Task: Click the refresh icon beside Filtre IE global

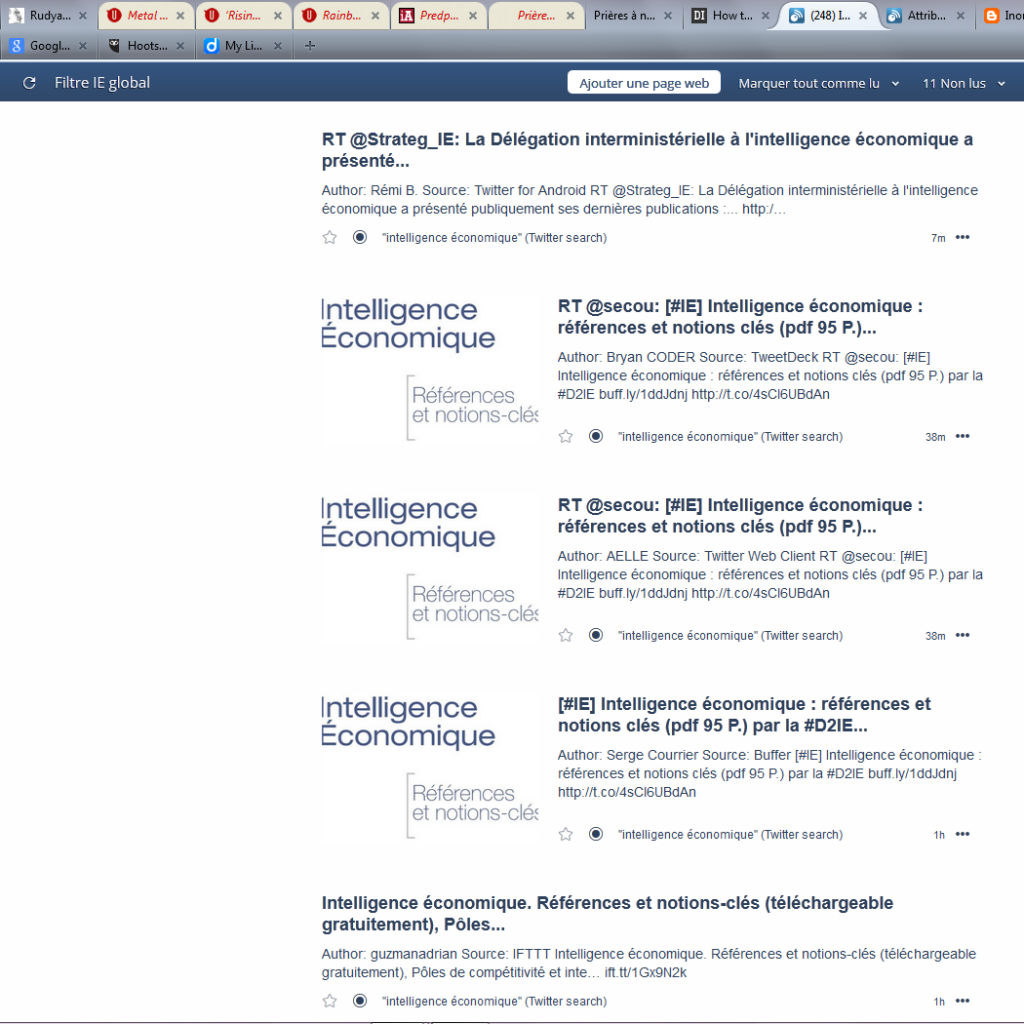Action: click(29, 83)
